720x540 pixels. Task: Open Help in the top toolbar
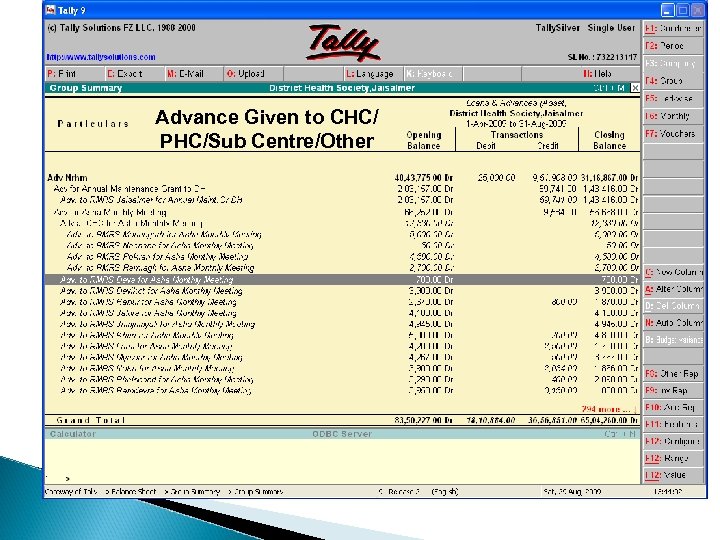point(597,73)
